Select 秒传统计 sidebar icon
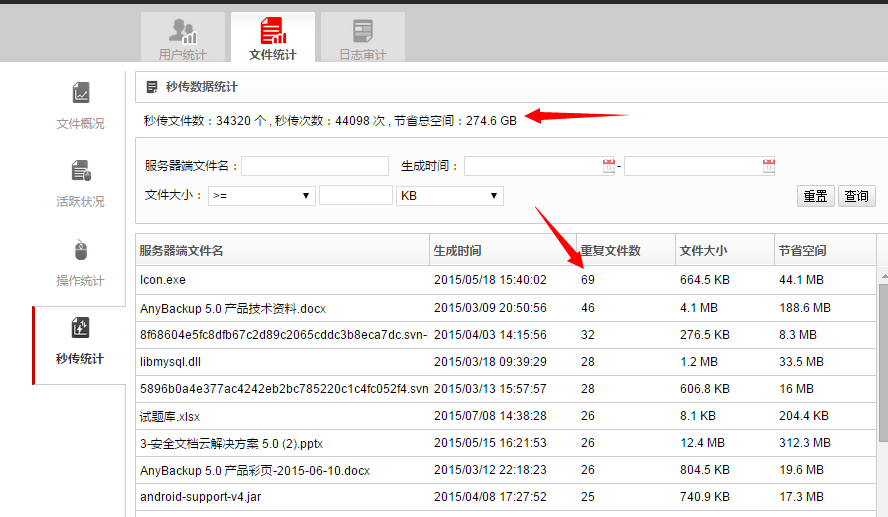The image size is (888, 517). (x=80, y=328)
